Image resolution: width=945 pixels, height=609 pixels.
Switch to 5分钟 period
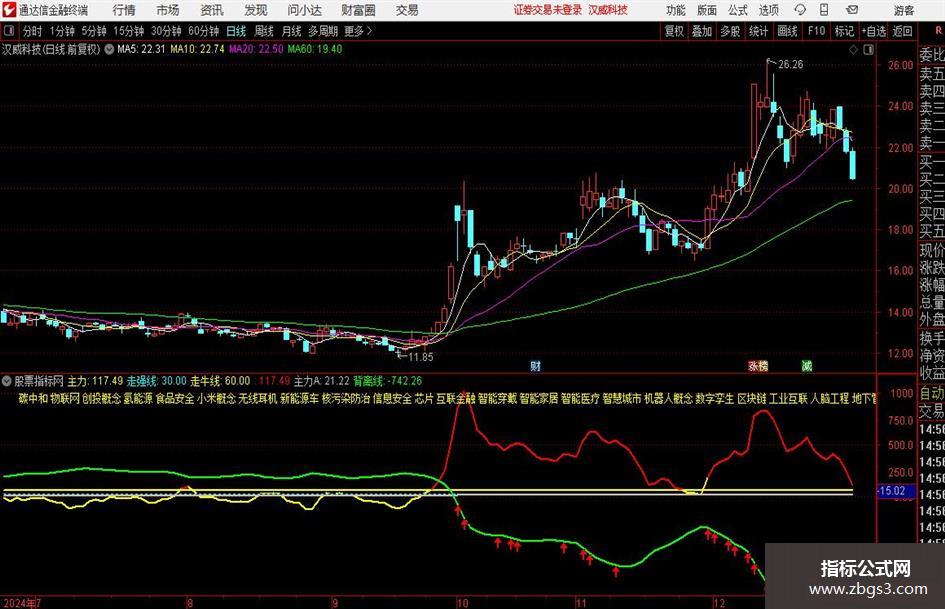pyautogui.click(x=93, y=31)
